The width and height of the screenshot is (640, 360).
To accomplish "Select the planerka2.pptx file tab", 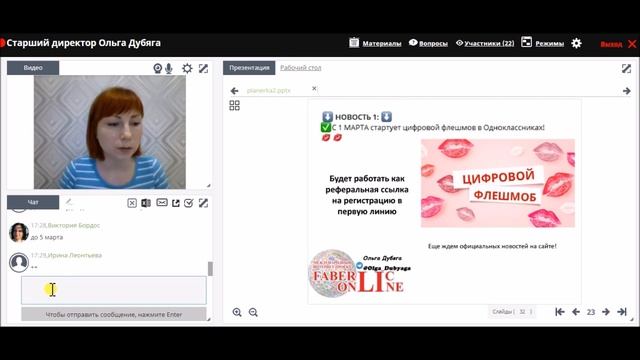I will point(269,90).
